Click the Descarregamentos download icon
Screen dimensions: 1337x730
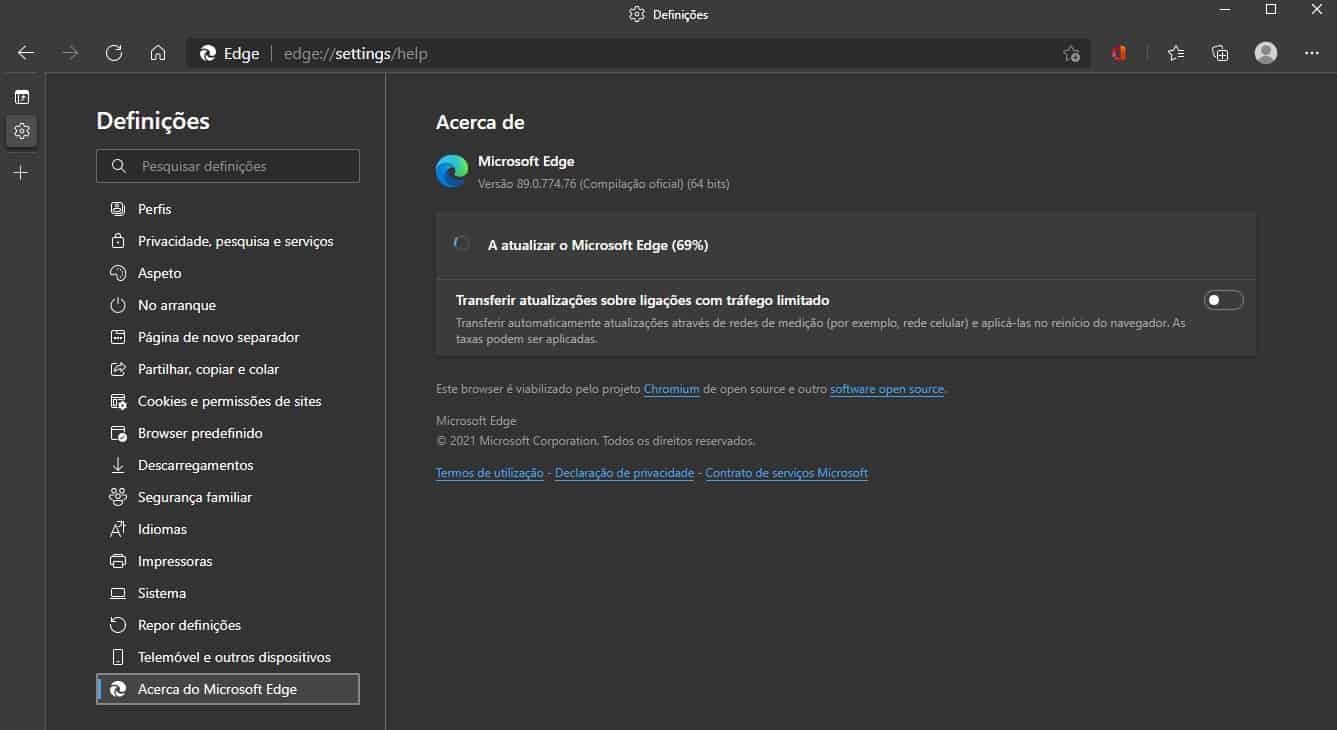(118, 465)
